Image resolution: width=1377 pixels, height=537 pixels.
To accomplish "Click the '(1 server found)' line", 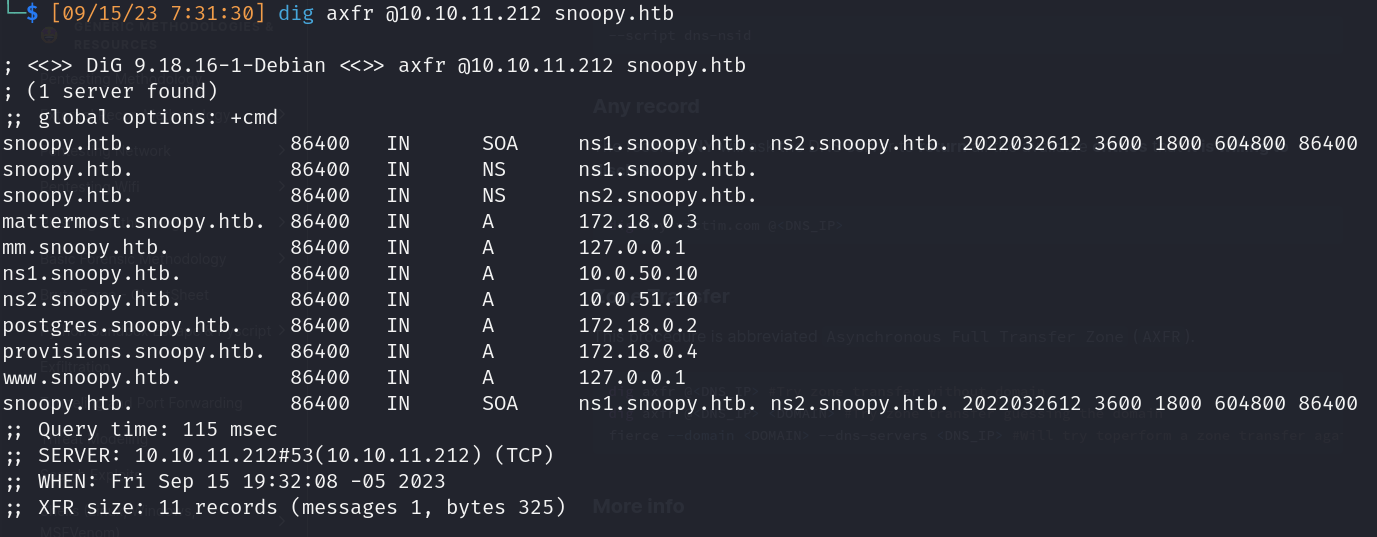I will [111, 92].
